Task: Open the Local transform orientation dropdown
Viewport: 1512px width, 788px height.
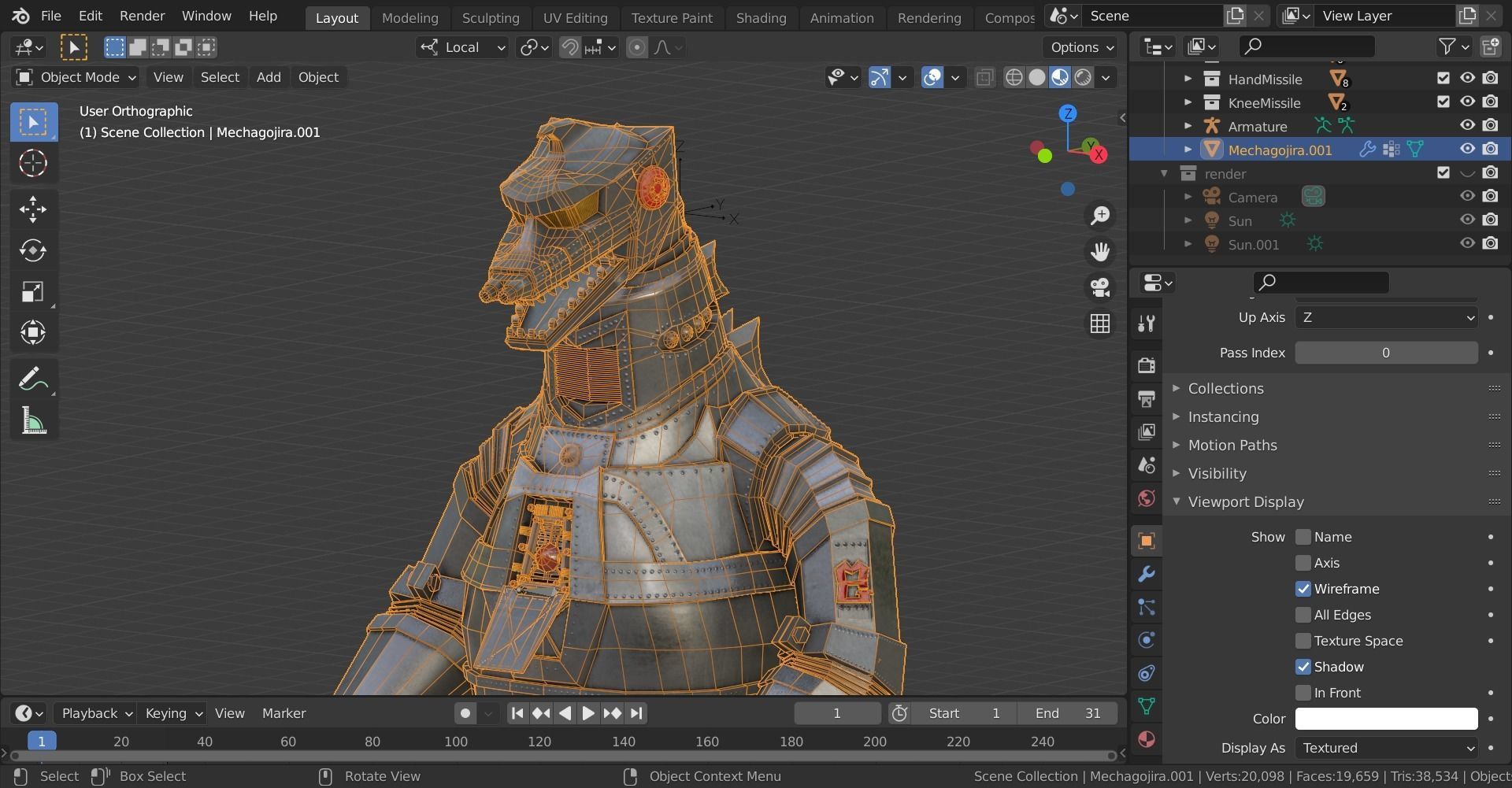Action: click(x=463, y=47)
